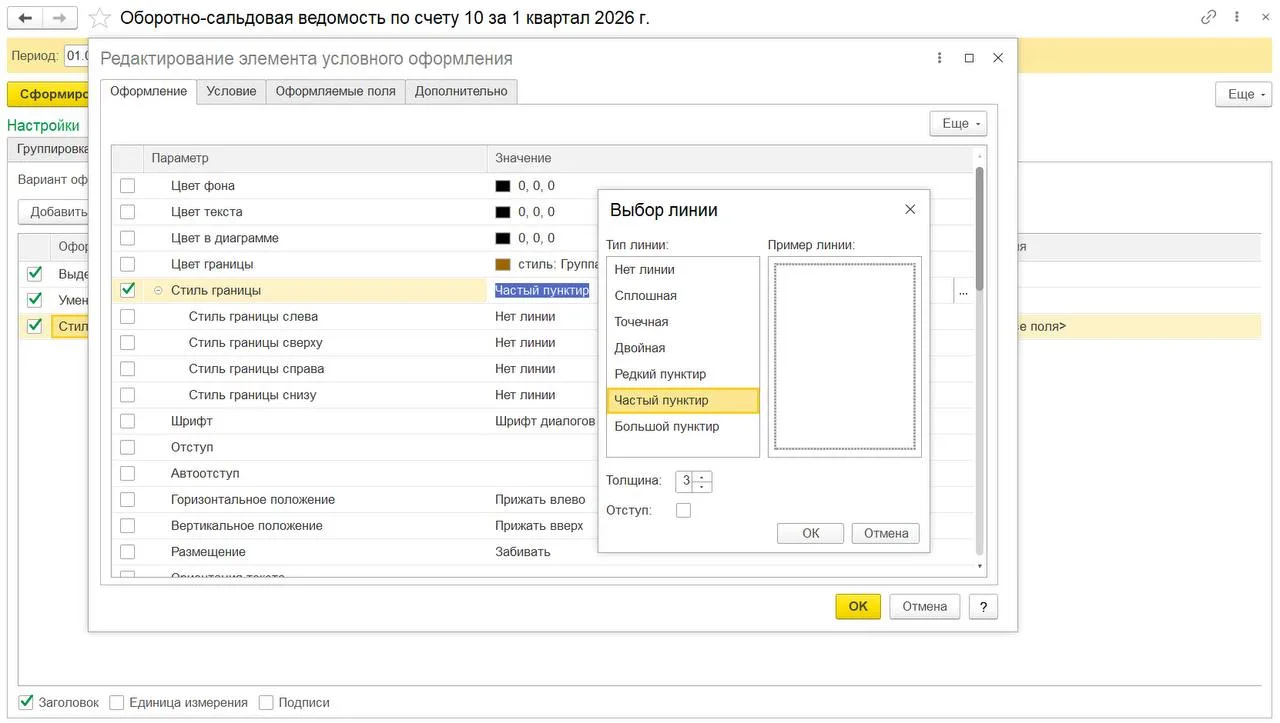Enable the Цвет в диаграмме checkbox
This screenshot has height=723, width=1280.
(x=127, y=238)
